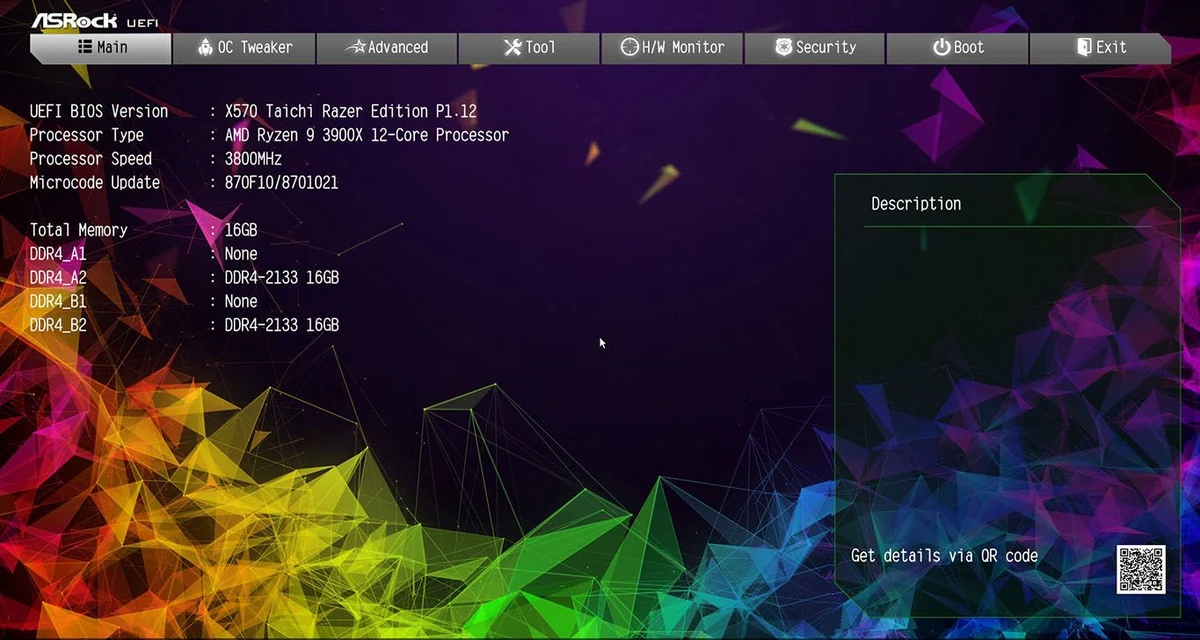Open the Boot tab
Viewport: 1200px width, 640px height.
click(957, 48)
